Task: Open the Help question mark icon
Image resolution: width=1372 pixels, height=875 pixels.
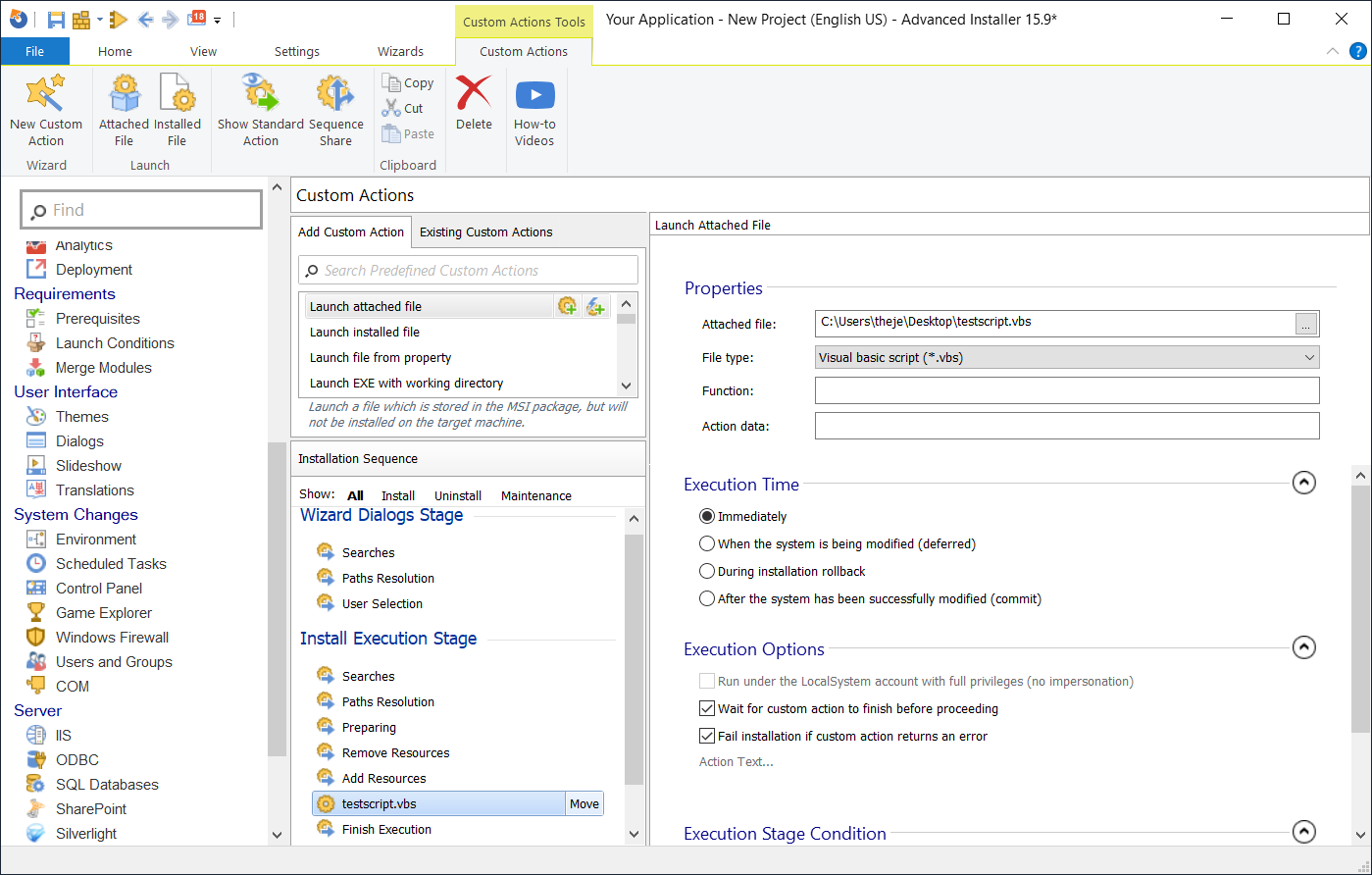Action: 1358,51
